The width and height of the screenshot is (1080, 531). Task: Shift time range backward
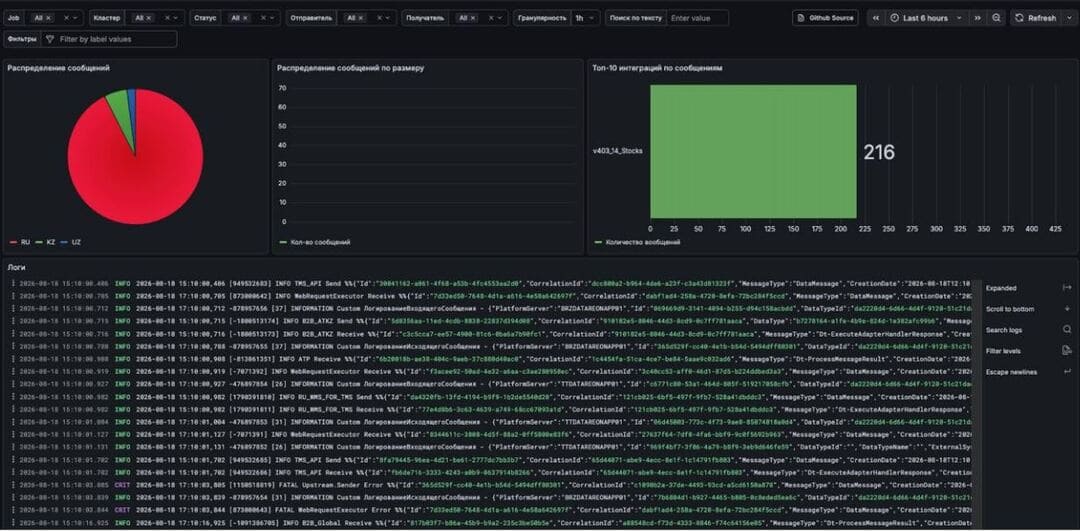pyautogui.click(x=875, y=18)
